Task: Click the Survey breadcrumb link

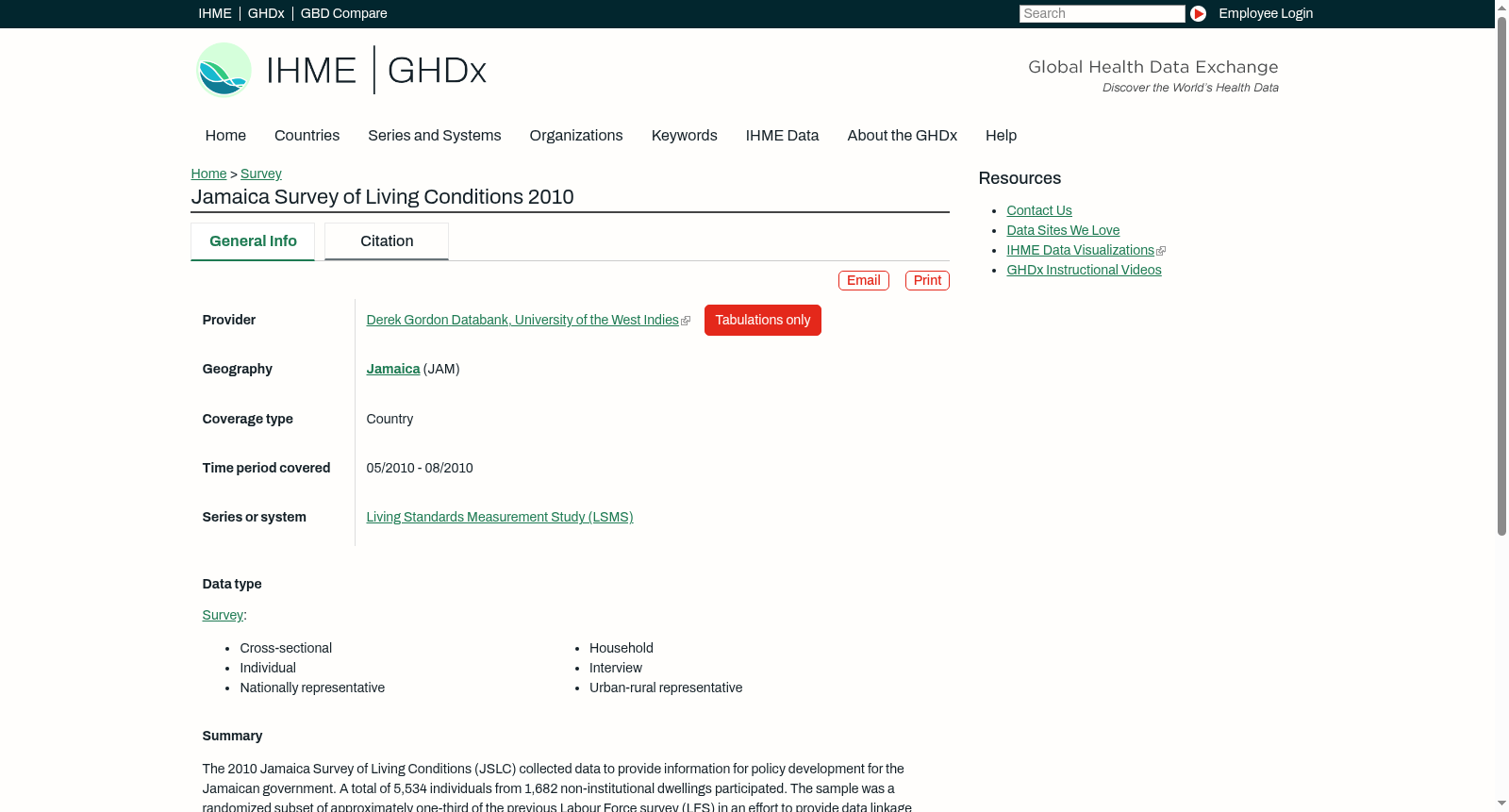Action: pyautogui.click(x=261, y=174)
